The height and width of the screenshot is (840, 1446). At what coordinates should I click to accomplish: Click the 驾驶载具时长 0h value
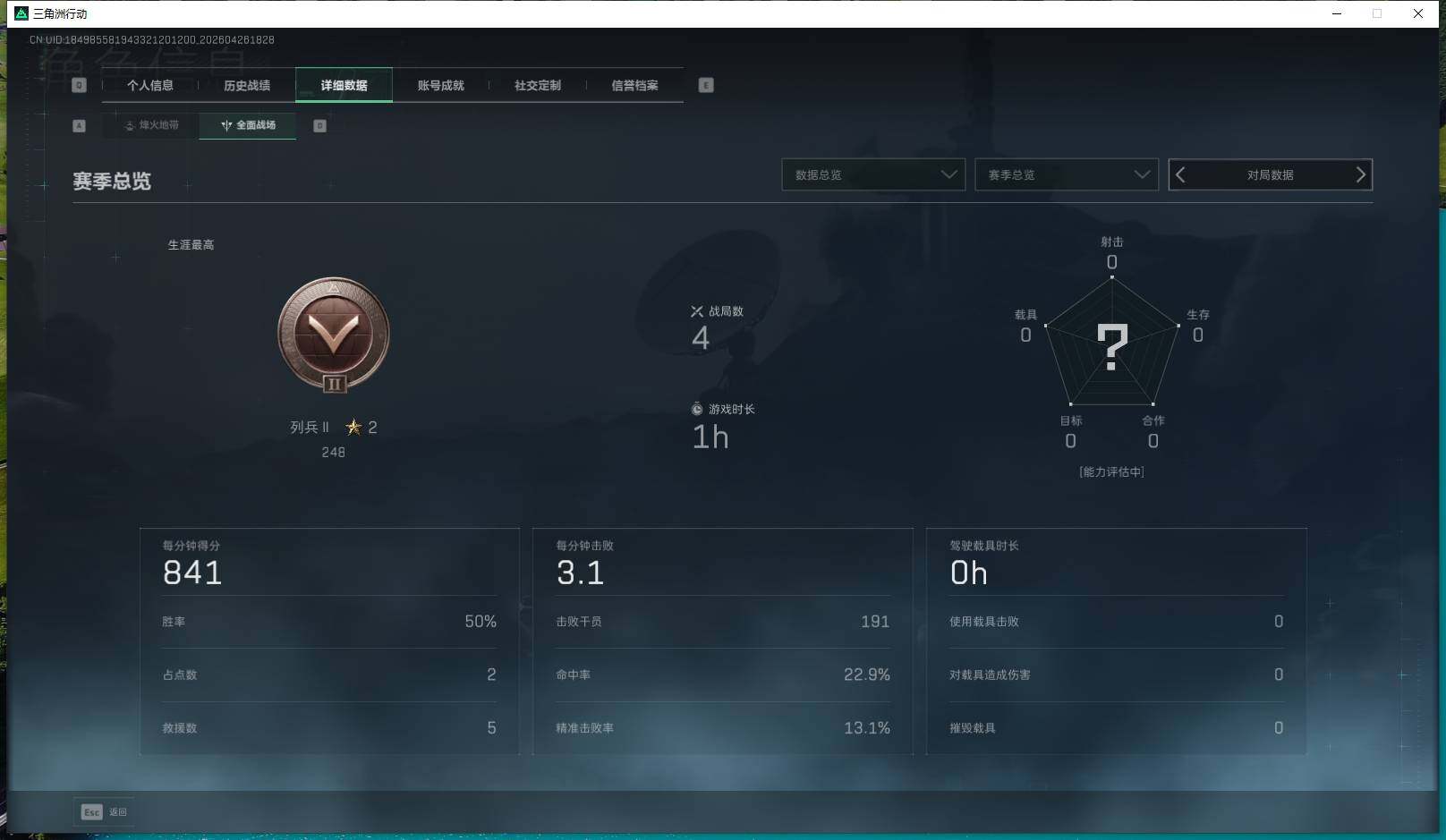[969, 573]
